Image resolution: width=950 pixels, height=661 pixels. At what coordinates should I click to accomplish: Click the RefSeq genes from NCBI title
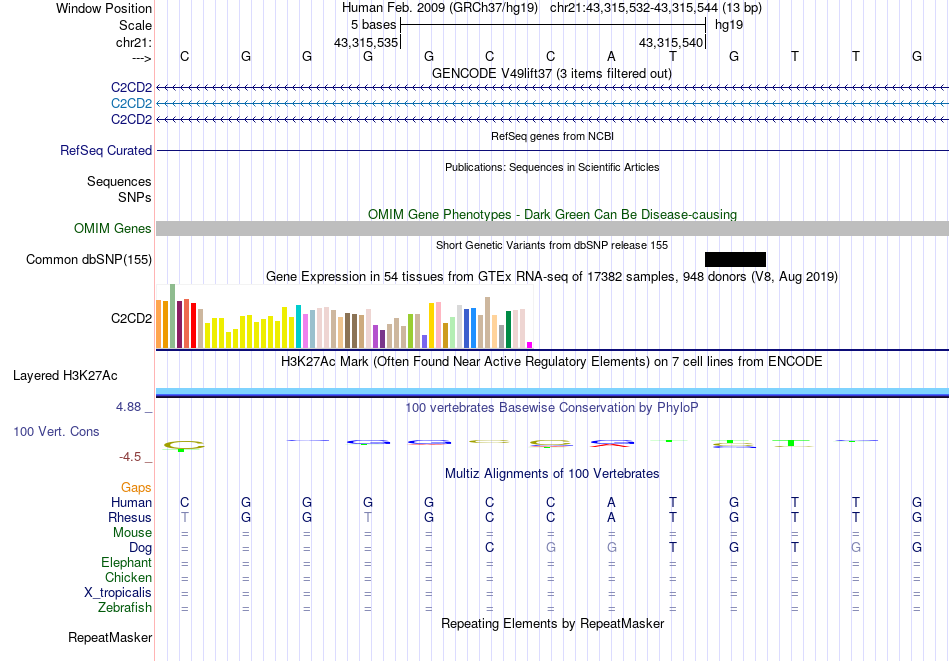click(x=552, y=136)
